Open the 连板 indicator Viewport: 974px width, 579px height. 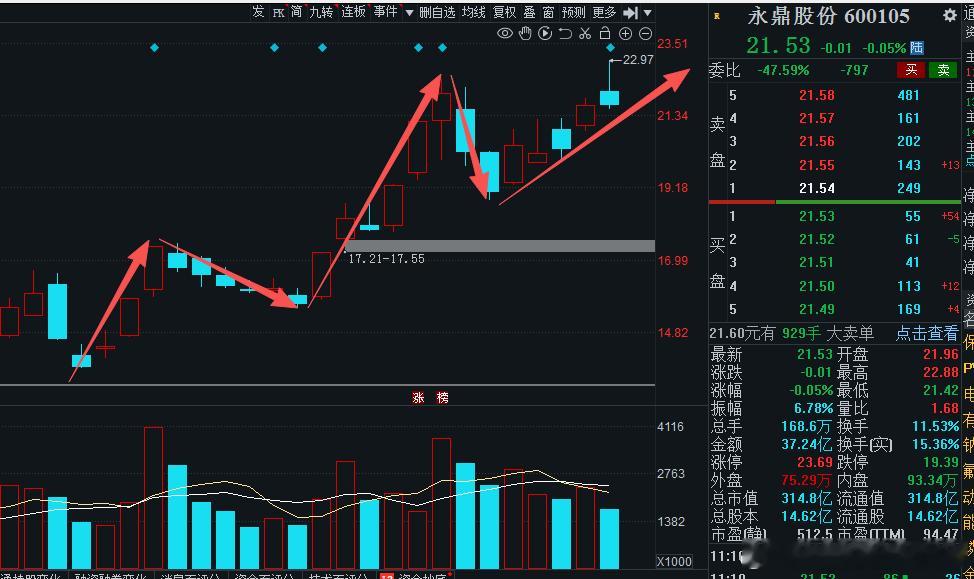point(353,12)
